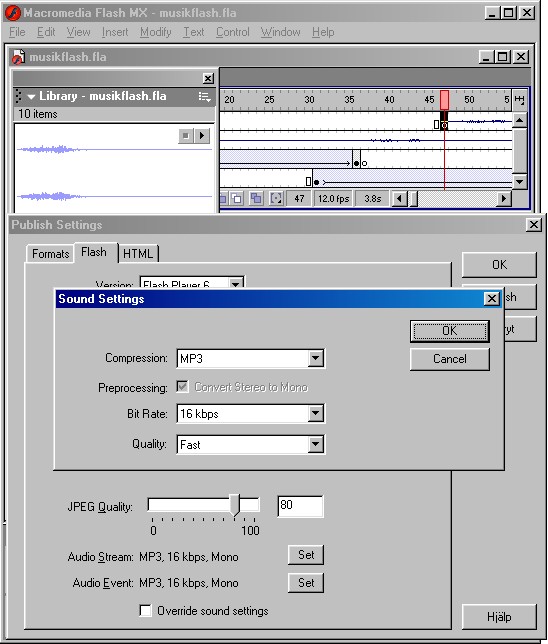
Task: Switch to the Flash tab
Action: coord(94,252)
